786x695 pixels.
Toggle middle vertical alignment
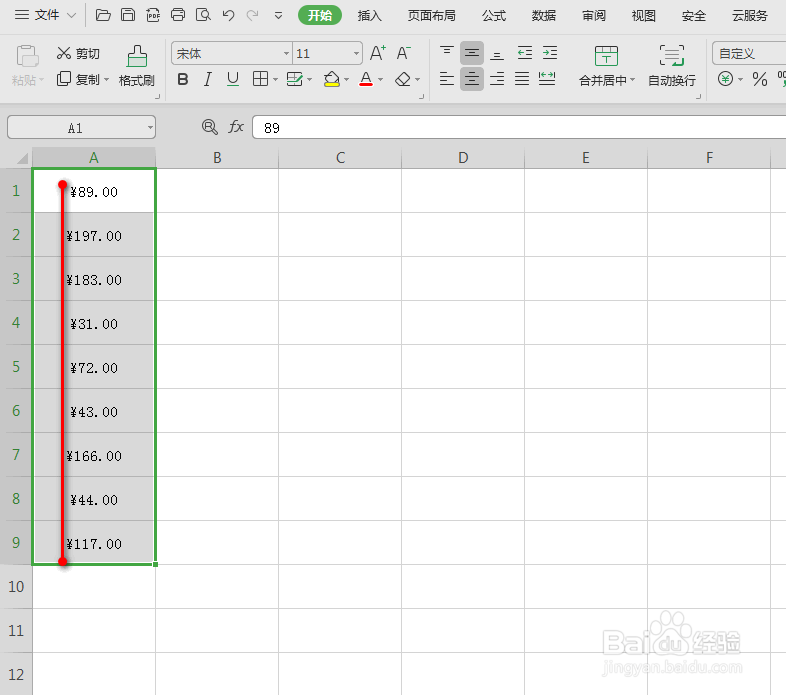click(472, 53)
